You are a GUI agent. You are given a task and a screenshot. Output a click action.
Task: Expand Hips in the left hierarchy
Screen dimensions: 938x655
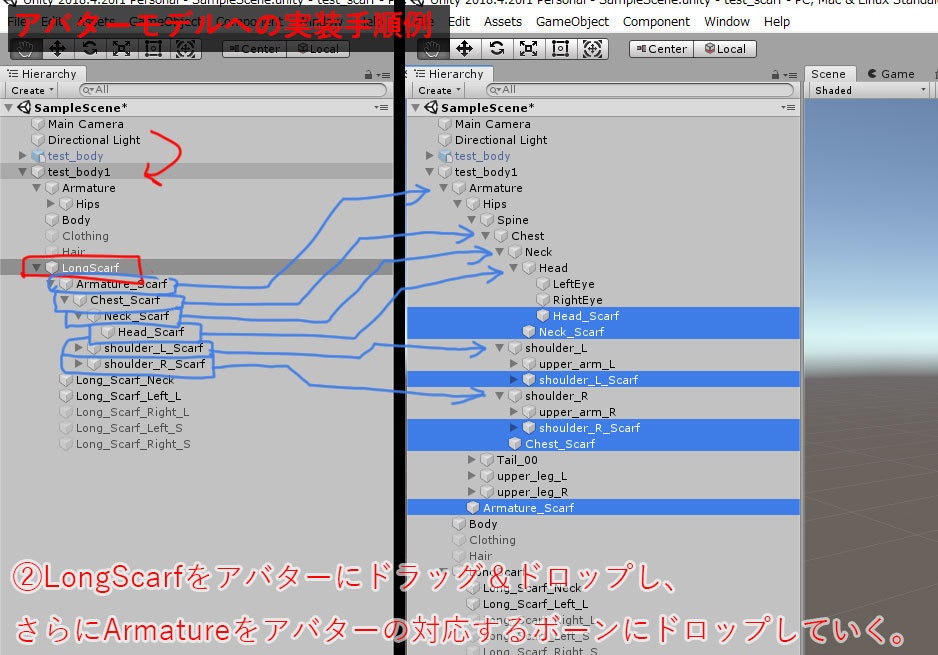(51, 204)
